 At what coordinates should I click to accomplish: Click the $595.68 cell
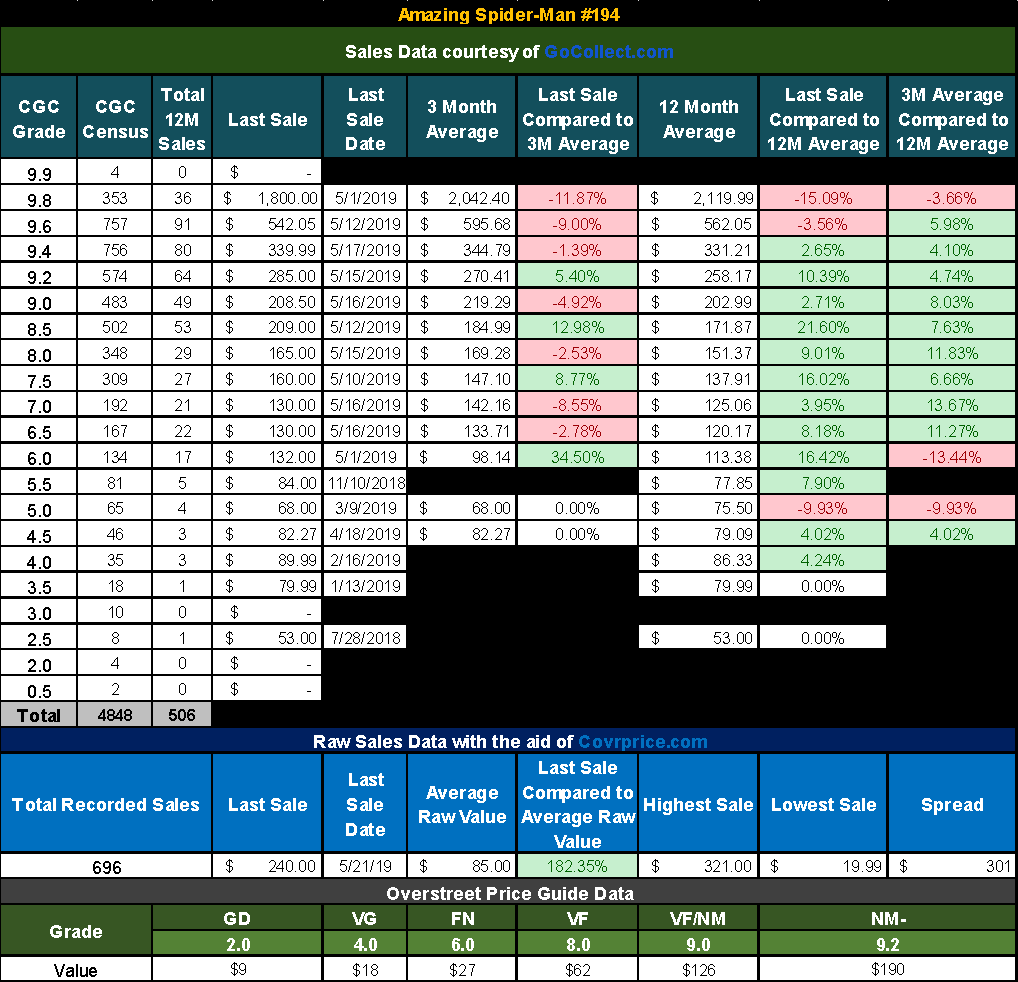point(462,224)
